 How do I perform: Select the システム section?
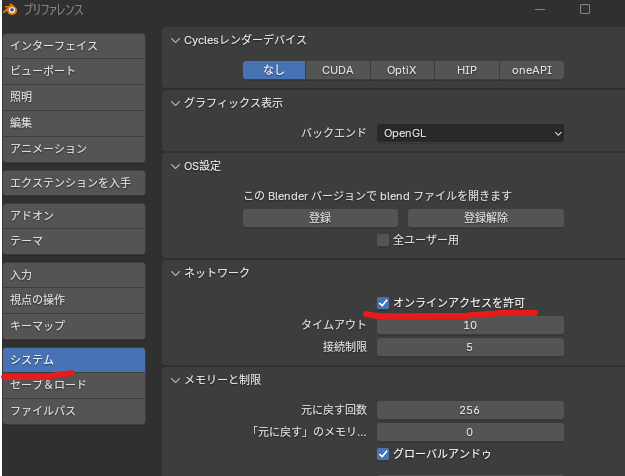[x=74, y=360]
